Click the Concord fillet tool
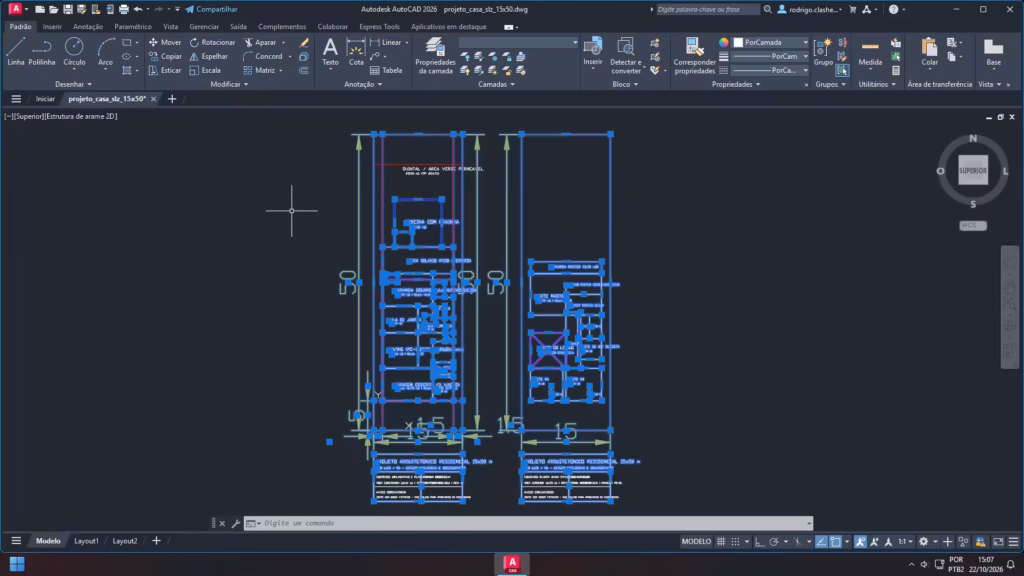Viewport: 1024px width, 576px height. click(x=263, y=56)
